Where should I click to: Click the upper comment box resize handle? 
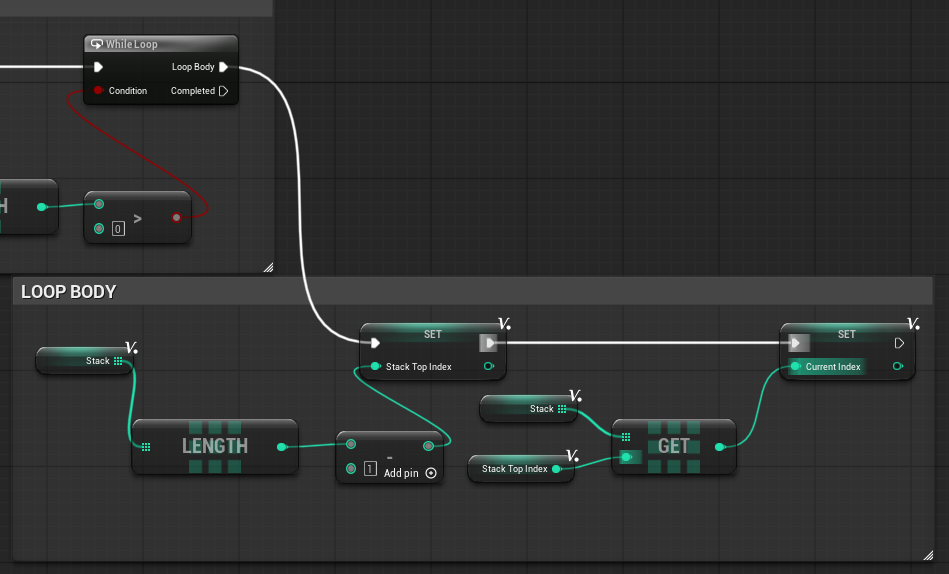268,268
